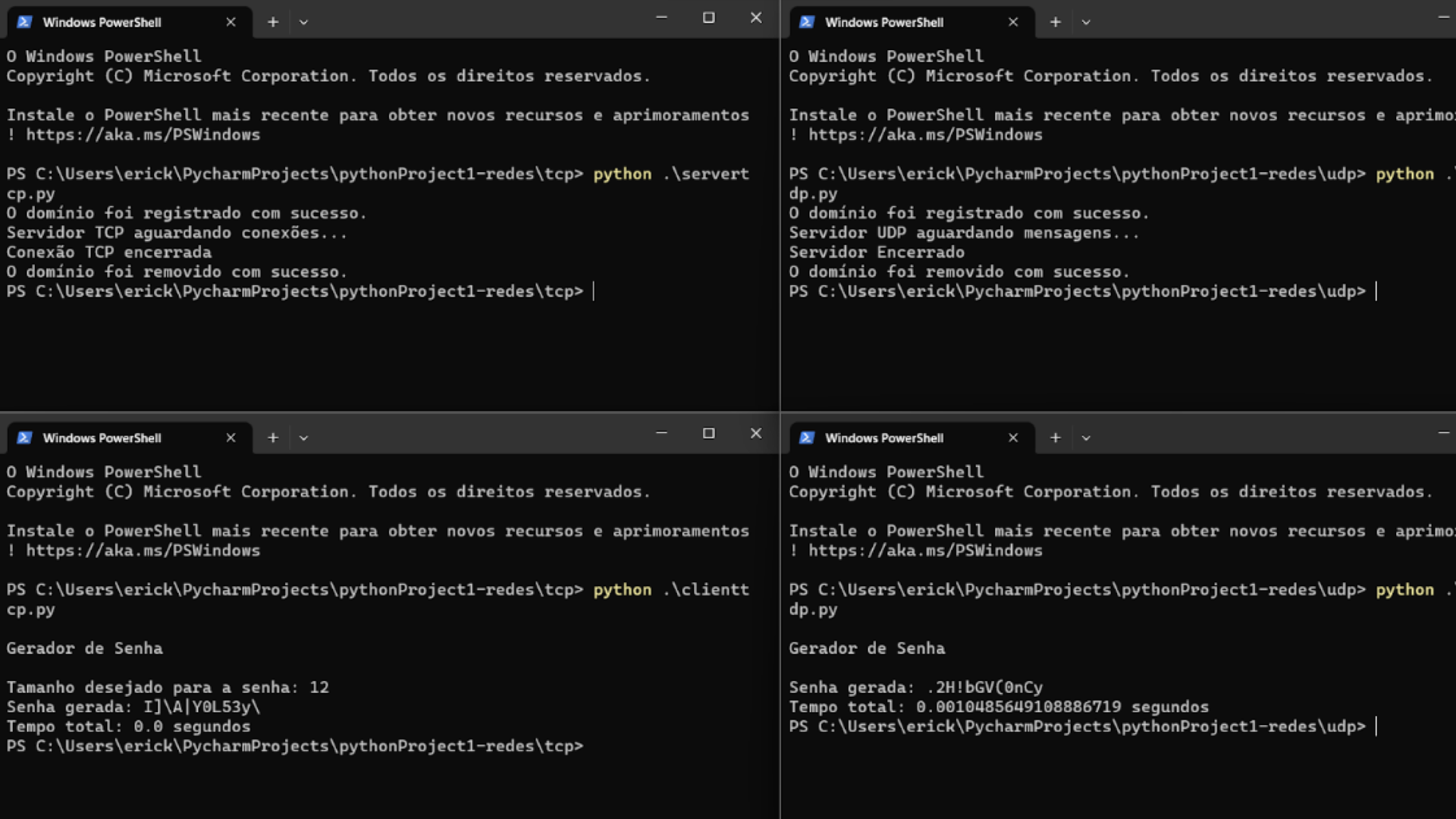Minimize the UDP server PowerShell window
Viewport: 1456px width, 819px height.
1443,17
